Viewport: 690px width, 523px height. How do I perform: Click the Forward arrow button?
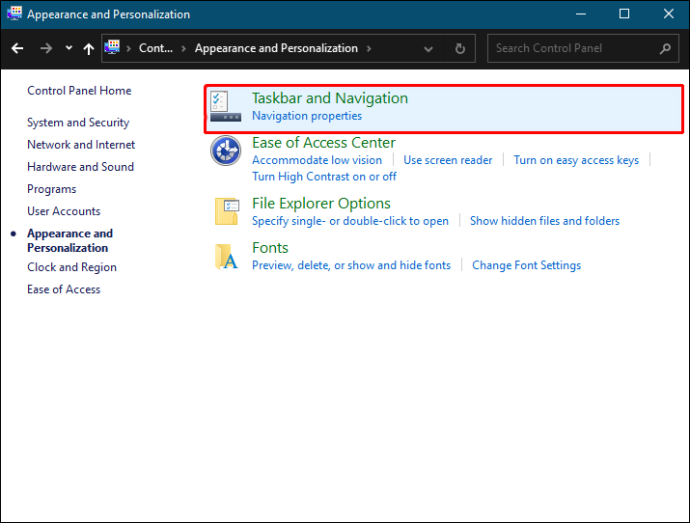[x=46, y=48]
